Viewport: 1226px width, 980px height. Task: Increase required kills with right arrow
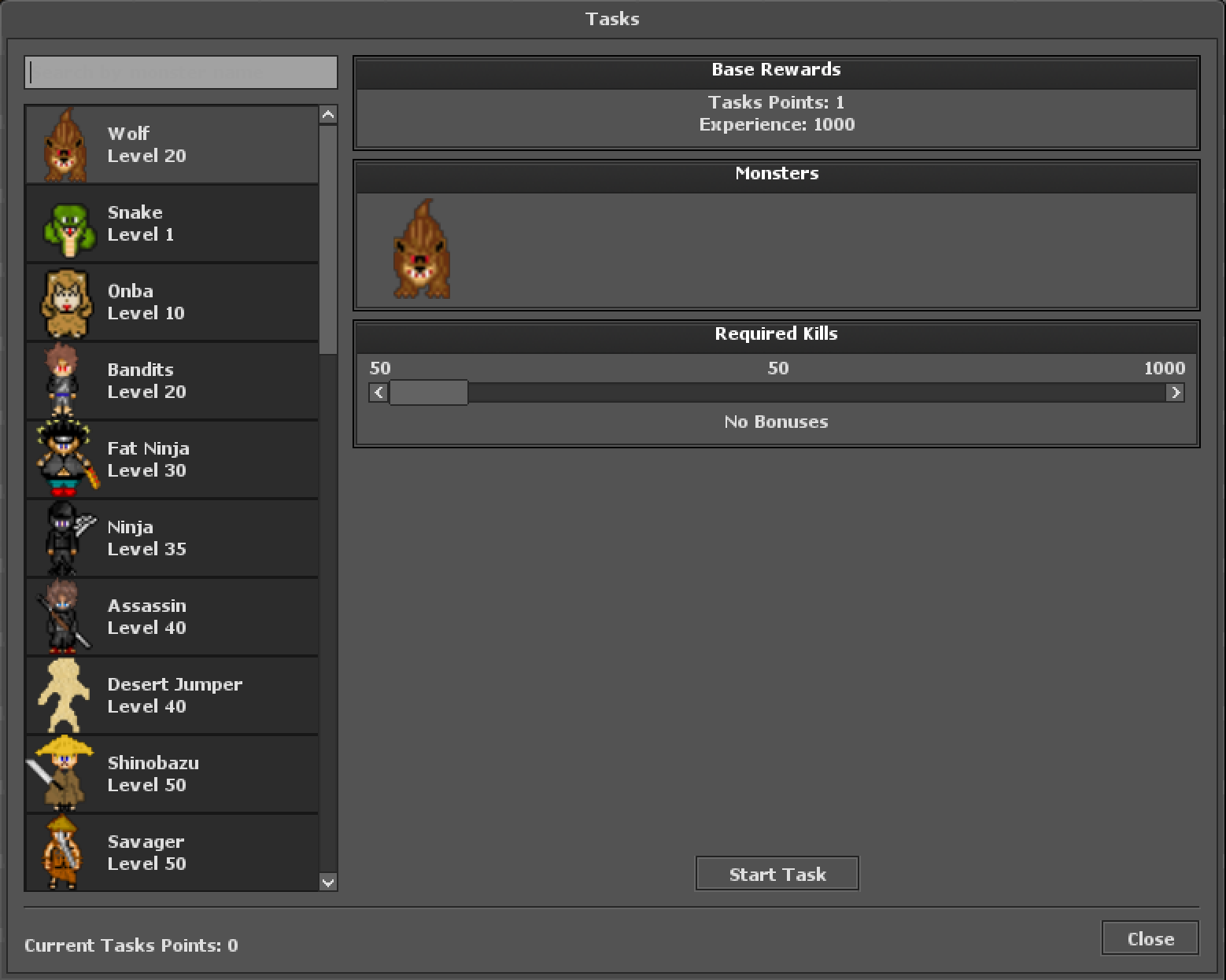click(x=1175, y=392)
